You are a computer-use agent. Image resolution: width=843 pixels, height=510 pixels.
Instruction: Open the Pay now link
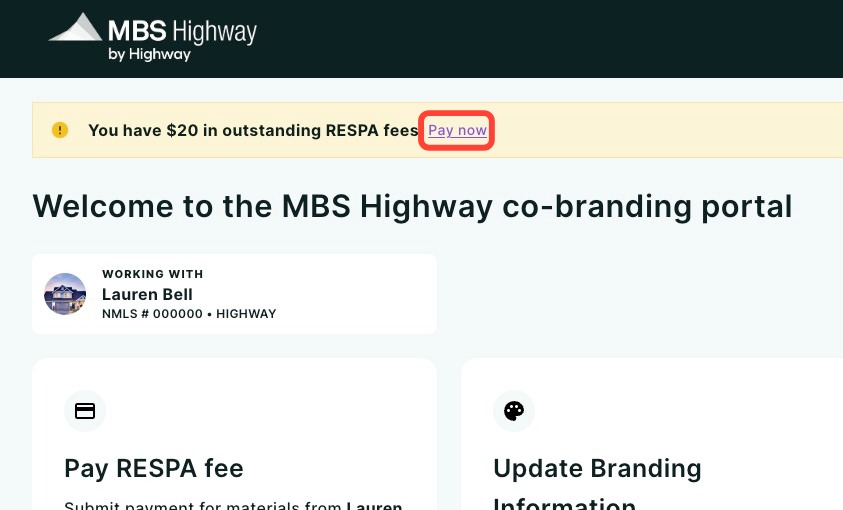pos(458,130)
